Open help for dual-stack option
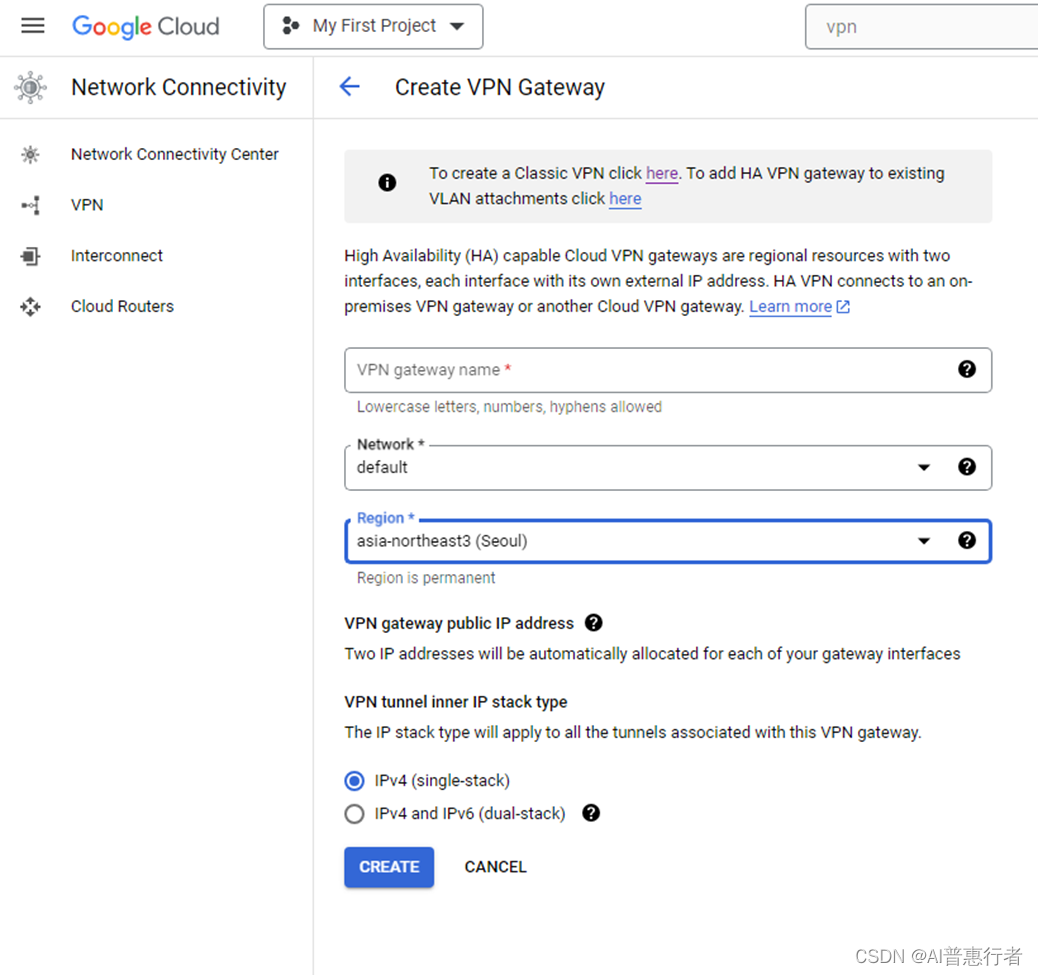The image size is (1038, 975). [591, 813]
